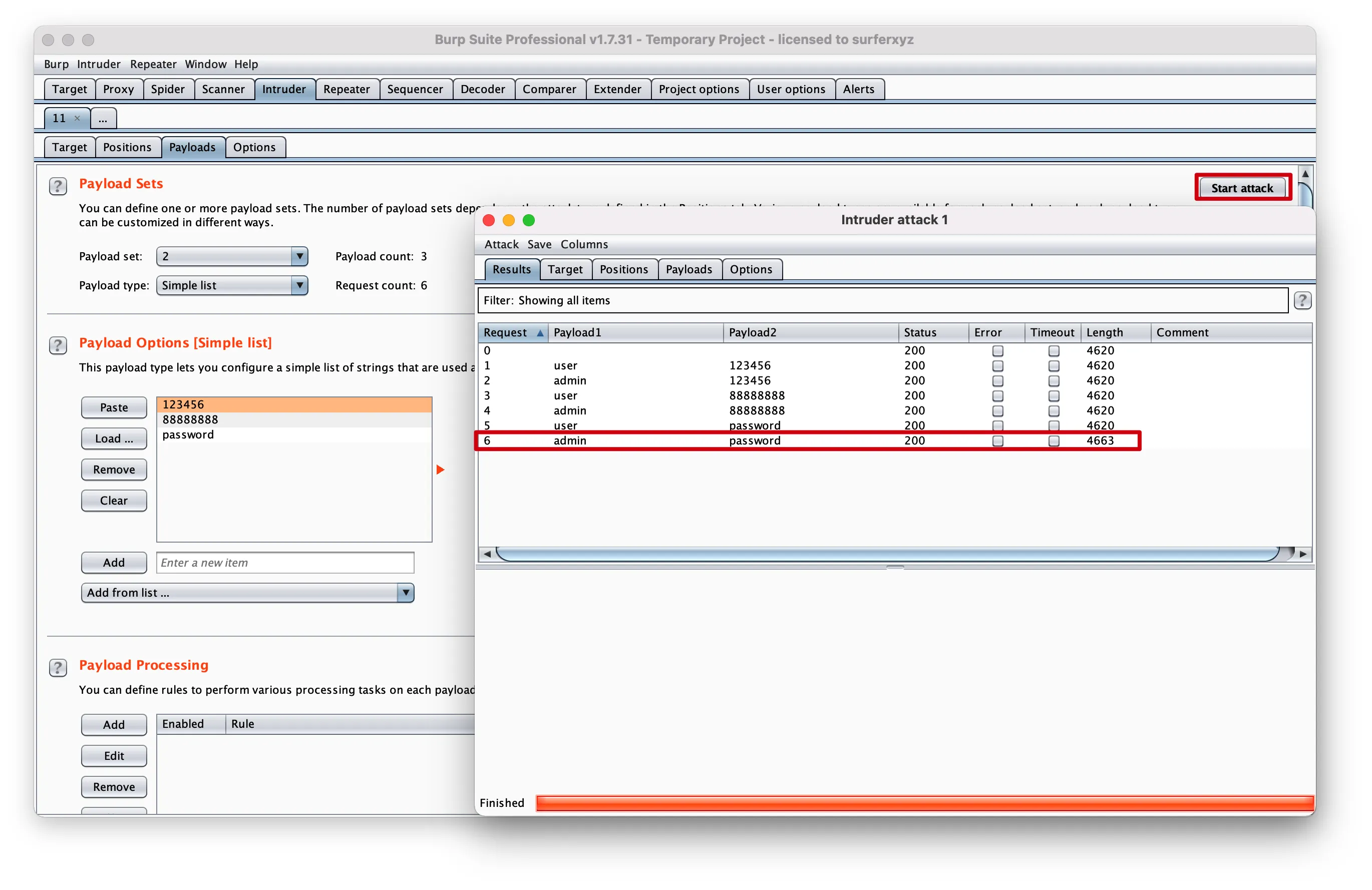The image size is (1372, 890).
Task: Select '88888888' payload in request 3 row
Action: click(756, 395)
